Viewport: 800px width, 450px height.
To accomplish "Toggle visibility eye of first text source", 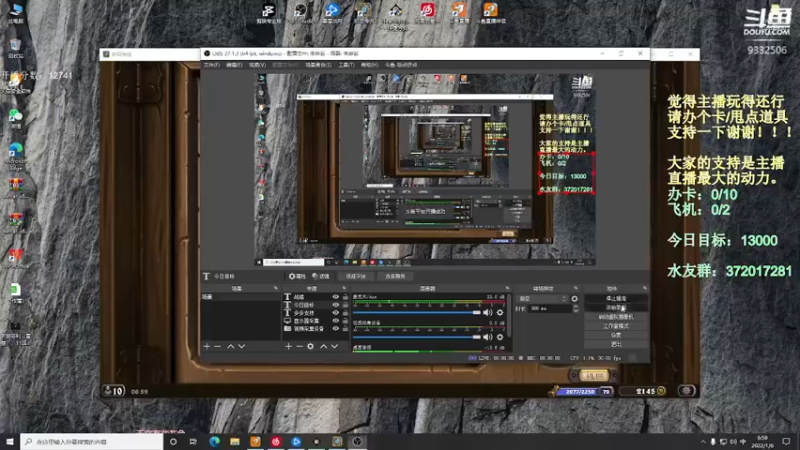I will click(x=336, y=296).
